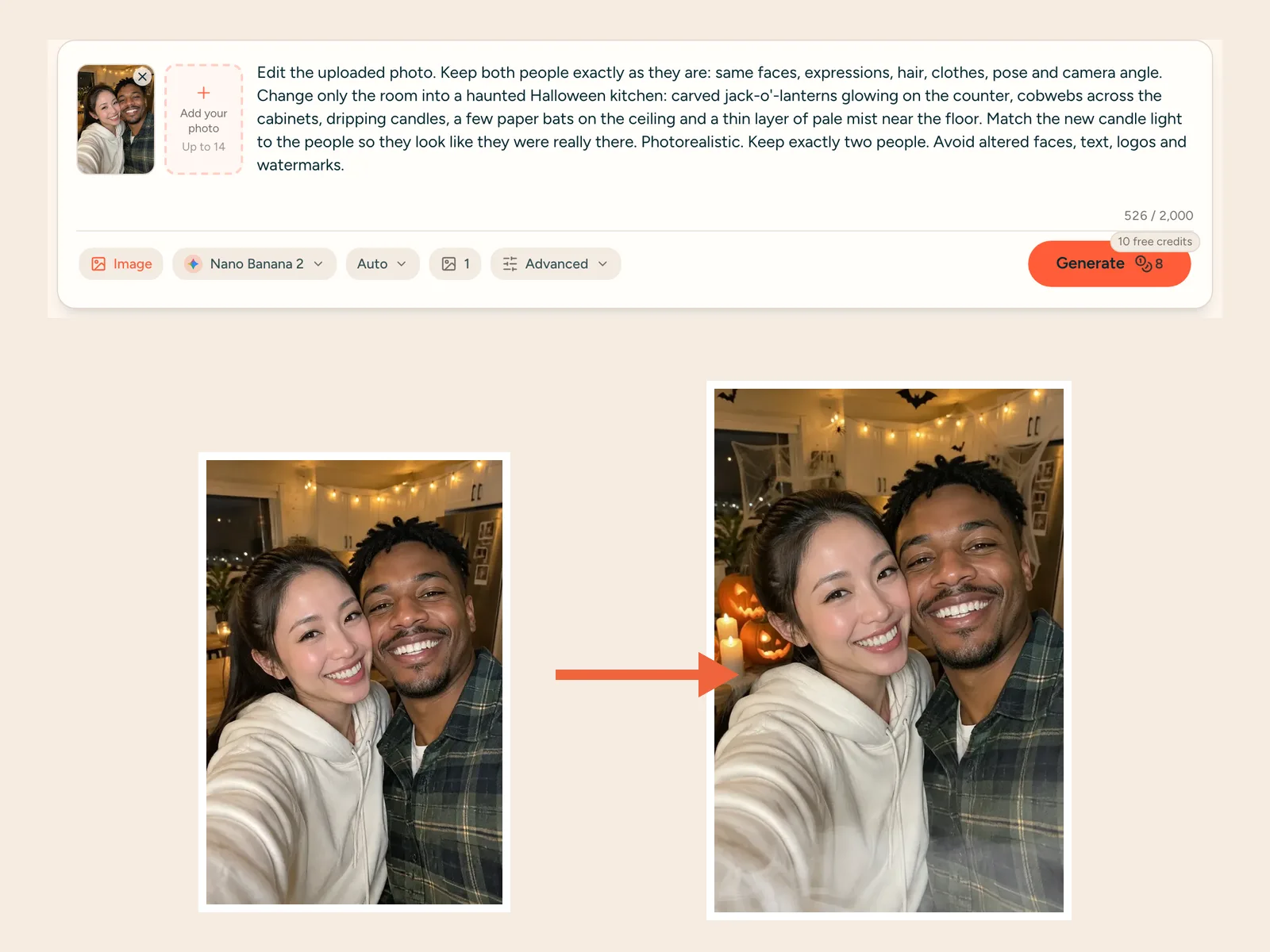
Task: Expand the Nano Banana 2 model chevron
Action: (318, 263)
